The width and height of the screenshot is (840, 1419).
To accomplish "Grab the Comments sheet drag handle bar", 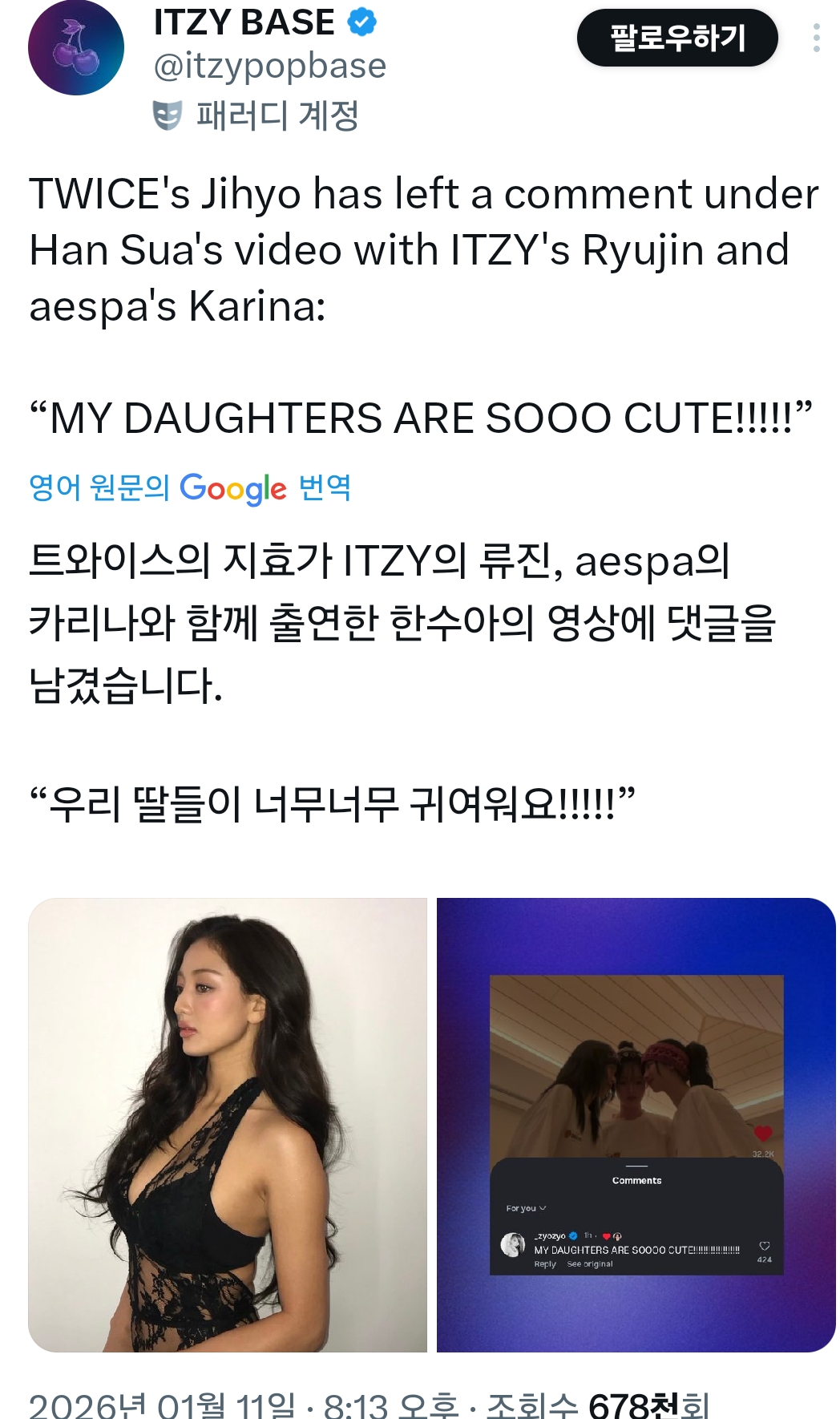I will tap(636, 1166).
